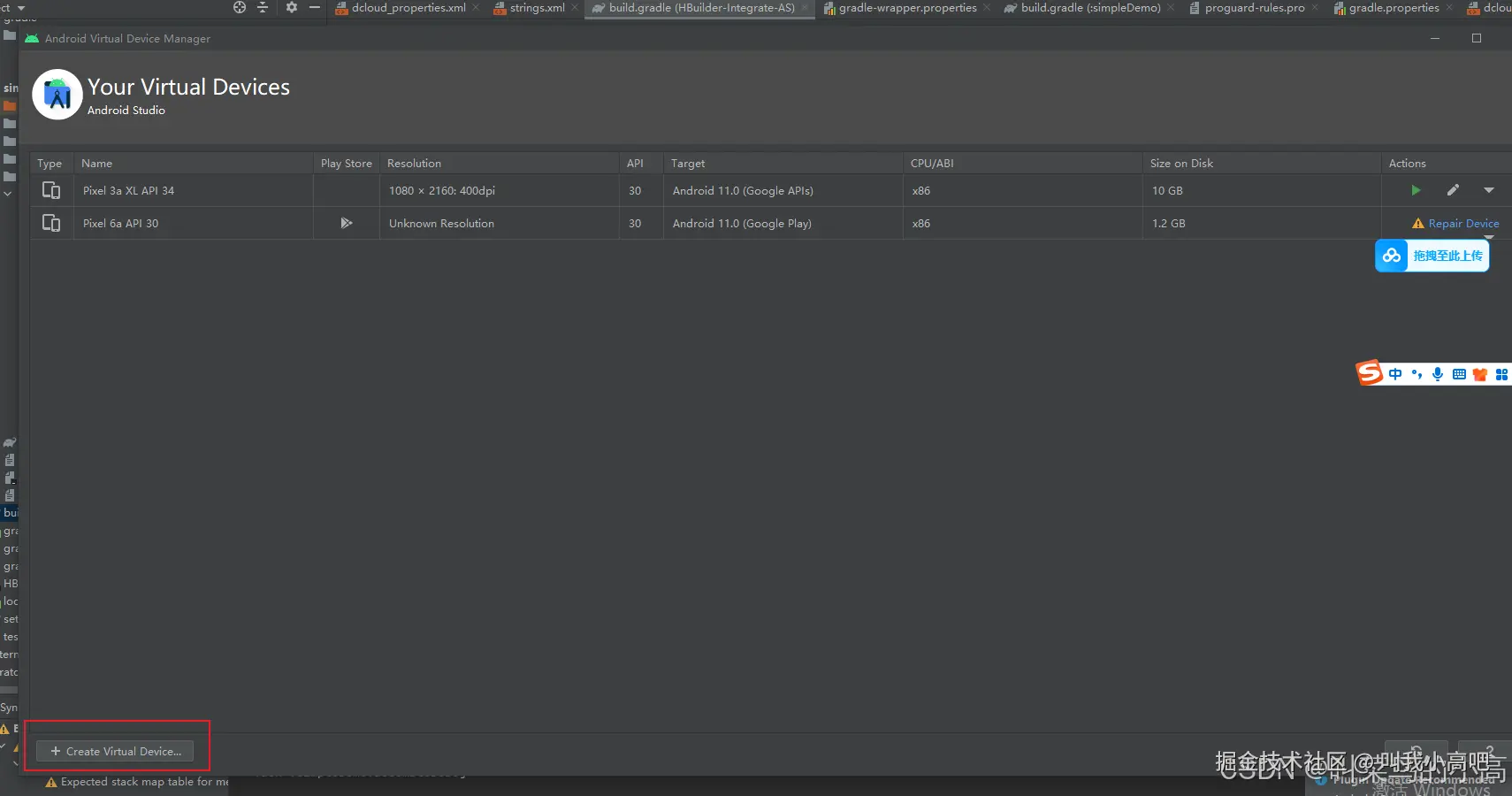Screen dimensions: 1512x796
Task: Open the gradle.properties editor tab
Action: click(x=1394, y=8)
